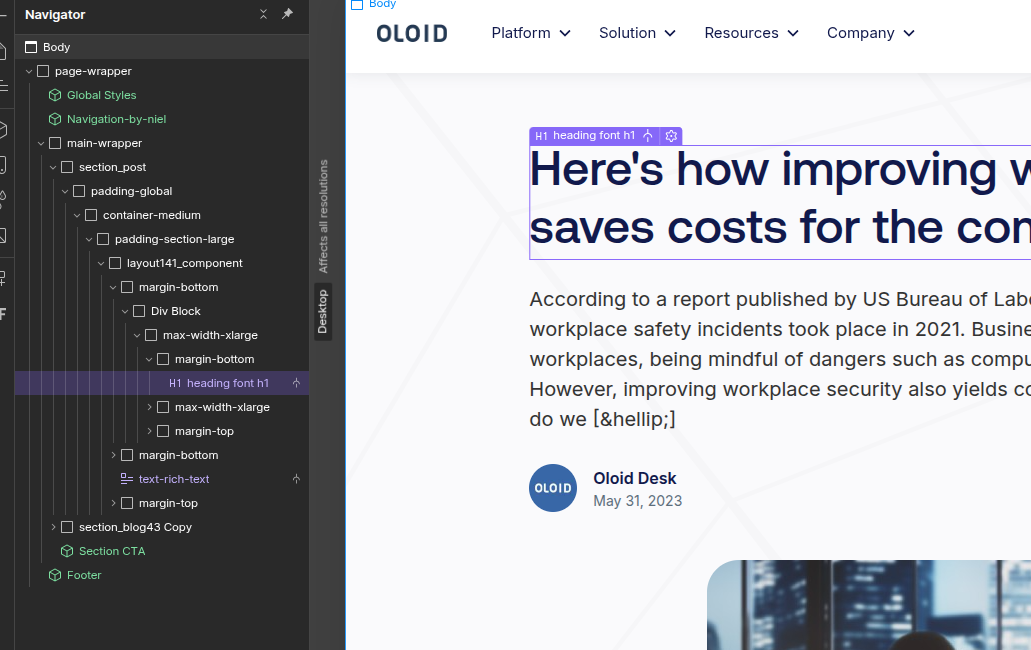Image resolution: width=1031 pixels, height=650 pixels.
Task: Click the Section CTA component cube icon
Action: click(67, 551)
